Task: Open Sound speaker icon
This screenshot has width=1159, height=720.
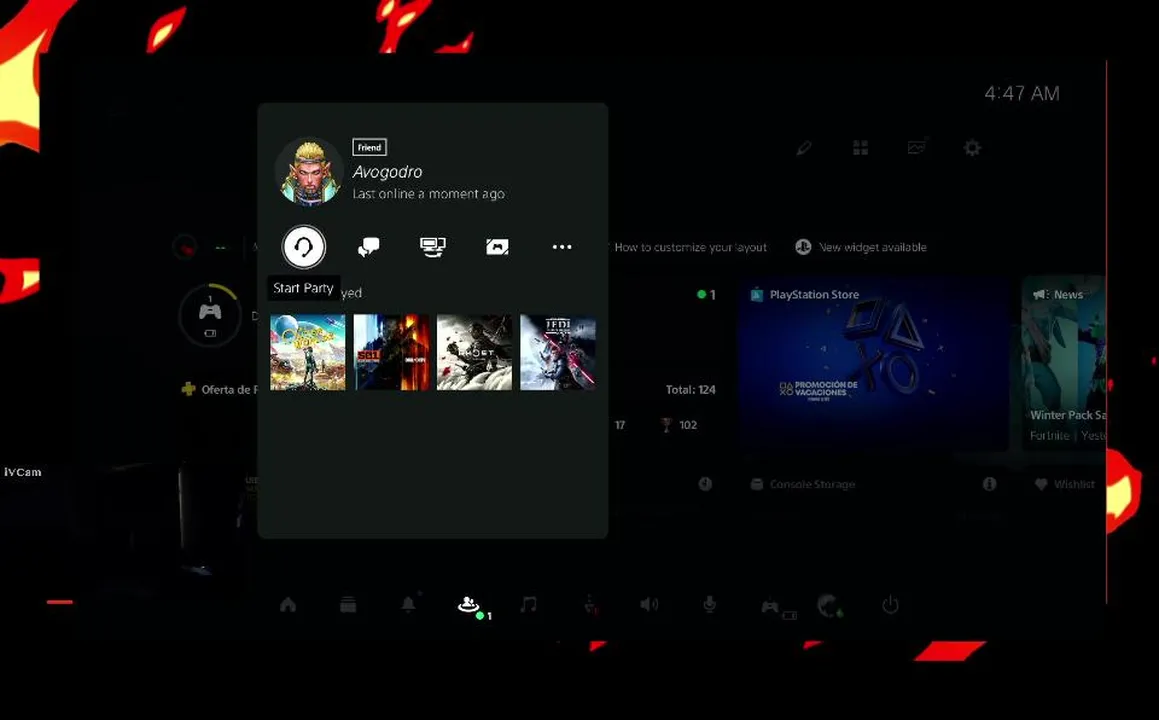Action: [x=649, y=605]
